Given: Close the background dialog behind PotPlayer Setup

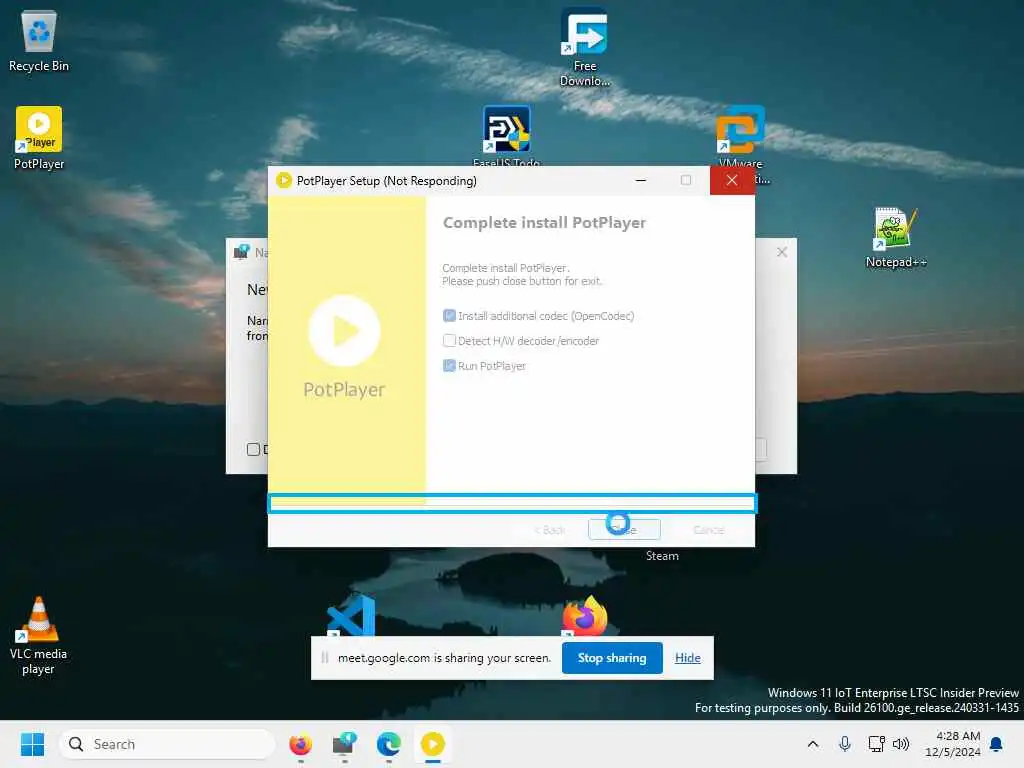Looking at the screenshot, I should point(782,252).
